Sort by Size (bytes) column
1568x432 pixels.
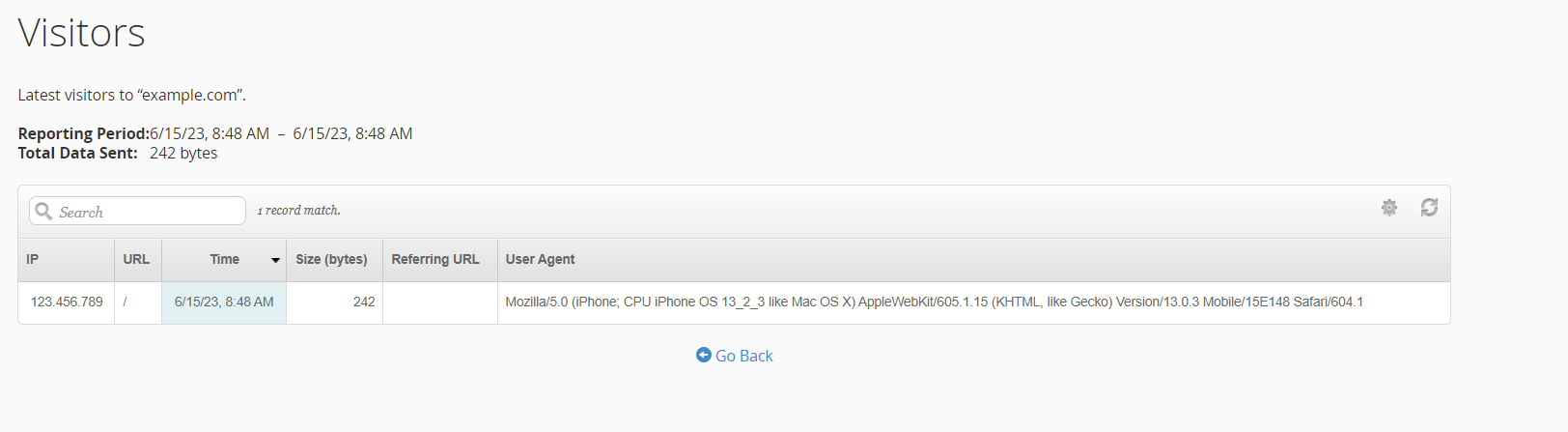[x=331, y=259]
